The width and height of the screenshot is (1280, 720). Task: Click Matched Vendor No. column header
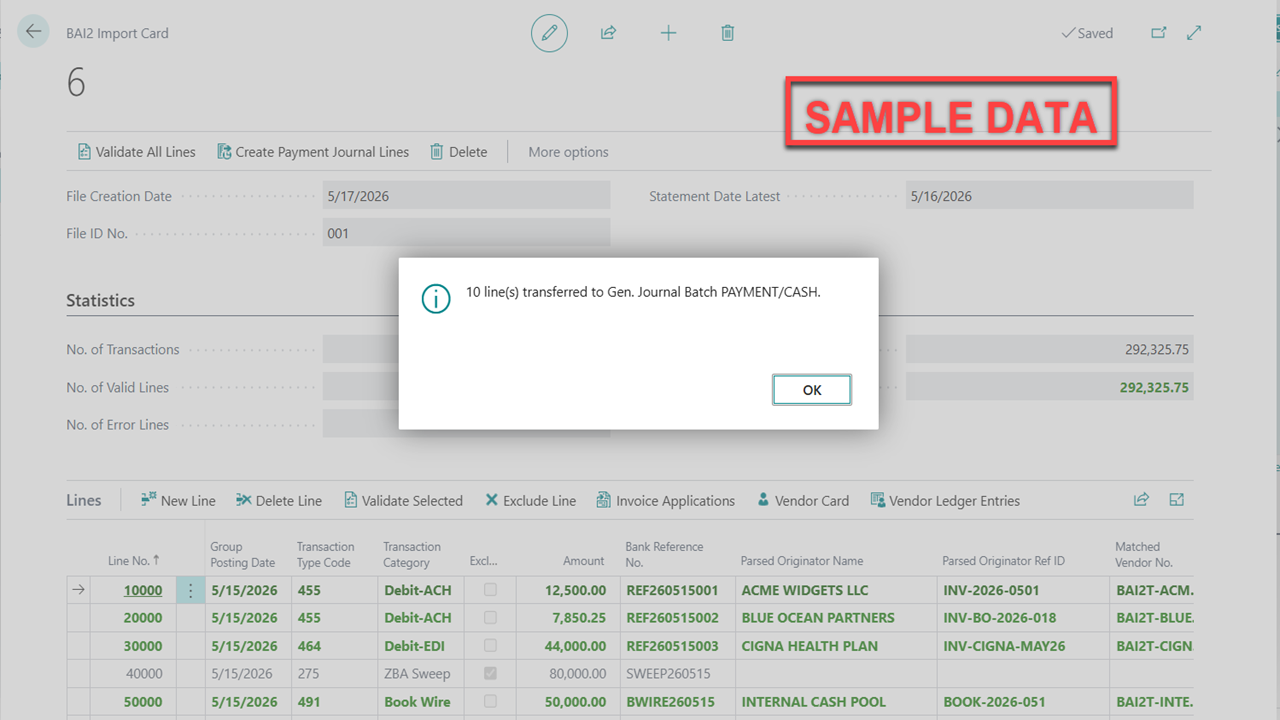pos(1144,554)
